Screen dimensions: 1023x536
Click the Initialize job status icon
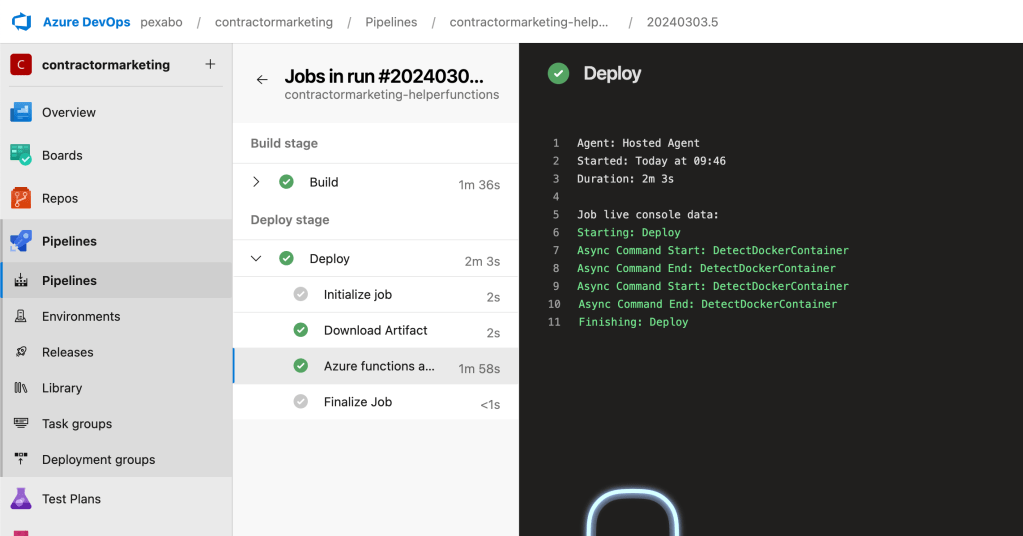pyautogui.click(x=301, y=294)
